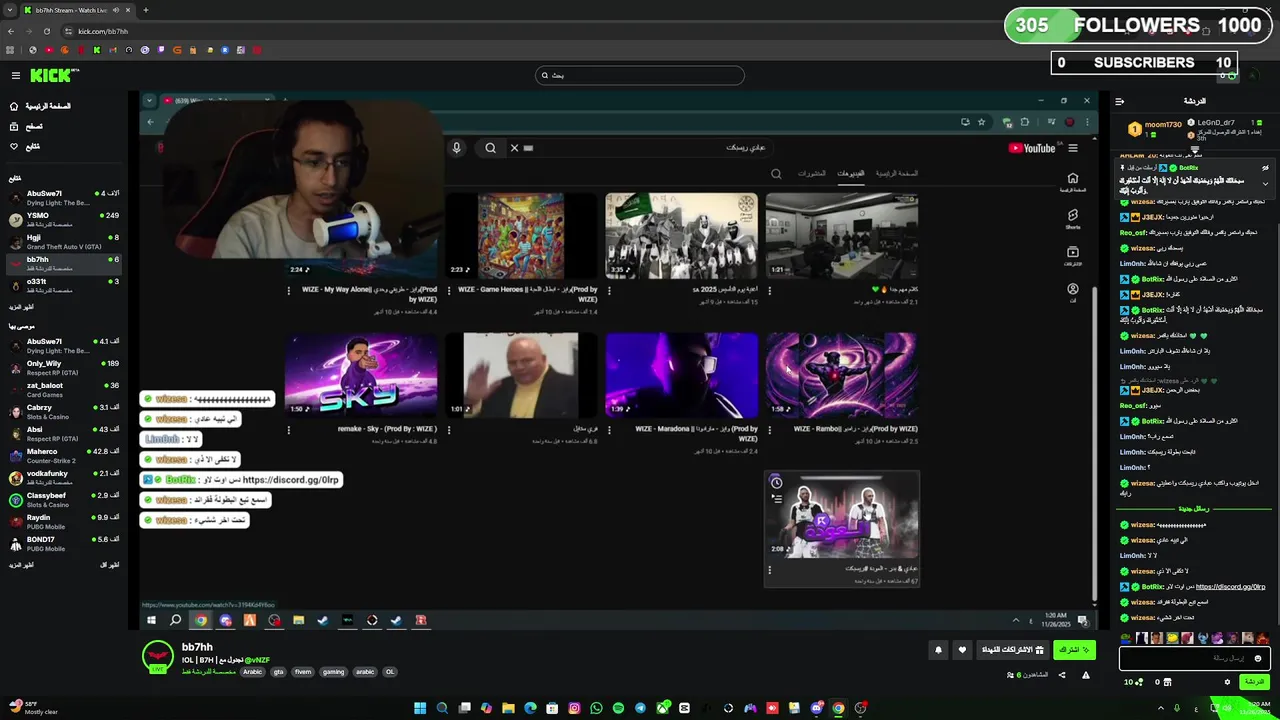Focus the Kick search box
This screenshot has height=720, width=1280.
coord(640,75)
